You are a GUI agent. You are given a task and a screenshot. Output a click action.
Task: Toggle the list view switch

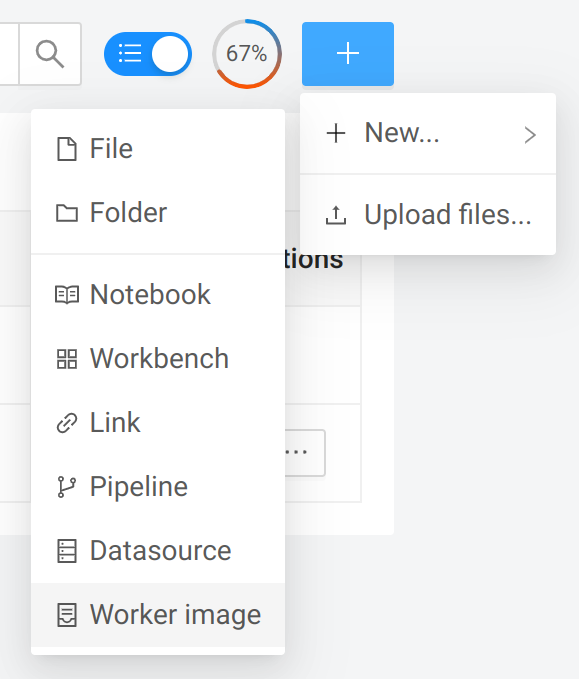click(148, 54)
